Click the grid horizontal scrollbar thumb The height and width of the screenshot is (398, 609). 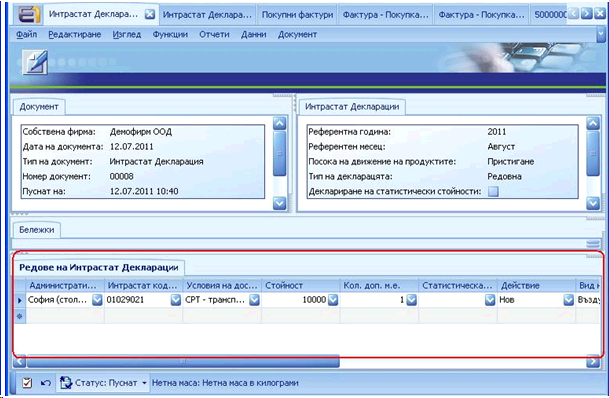183,362
